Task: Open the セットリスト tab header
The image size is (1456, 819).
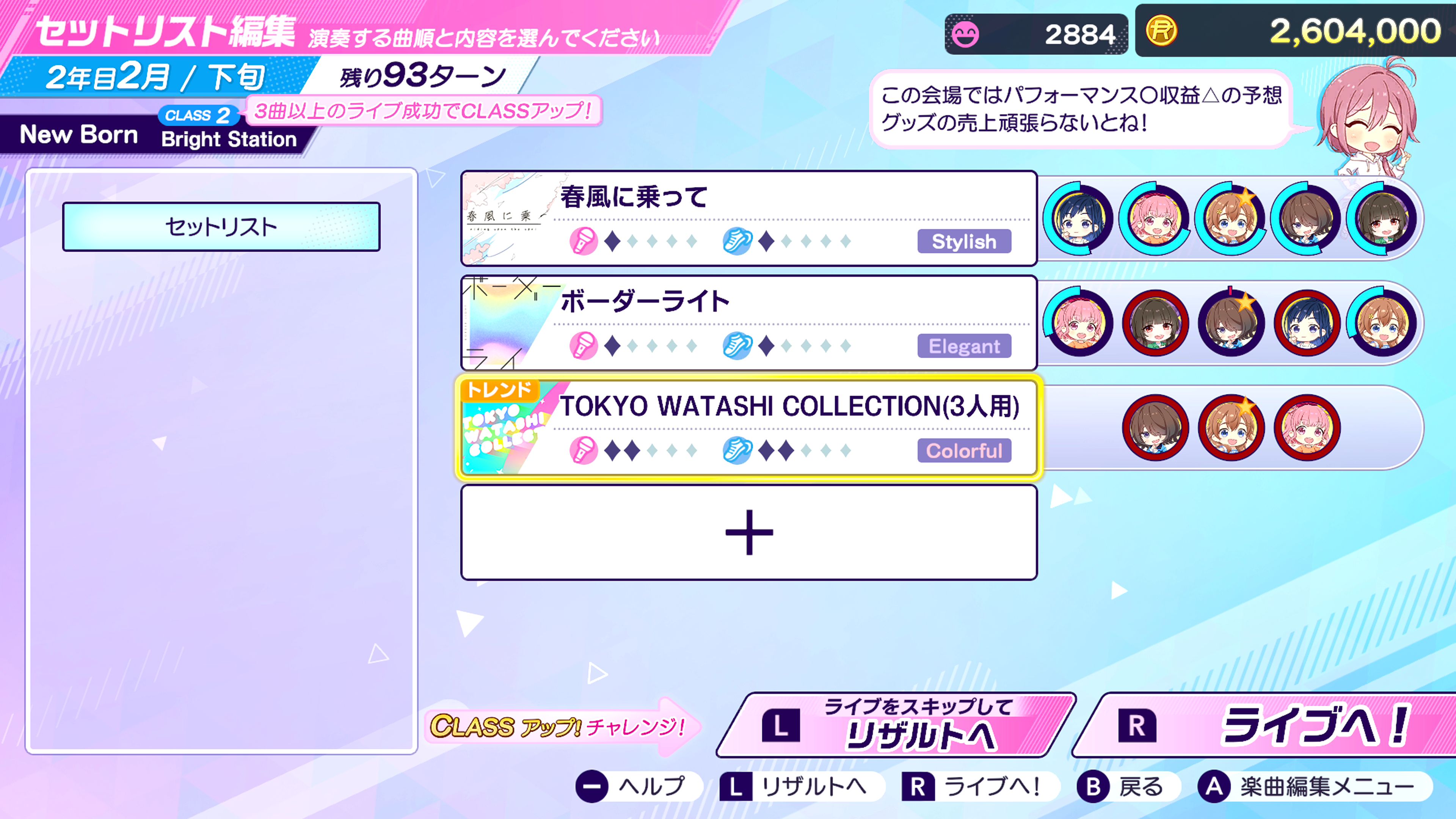Action: [x=221, y=227]
